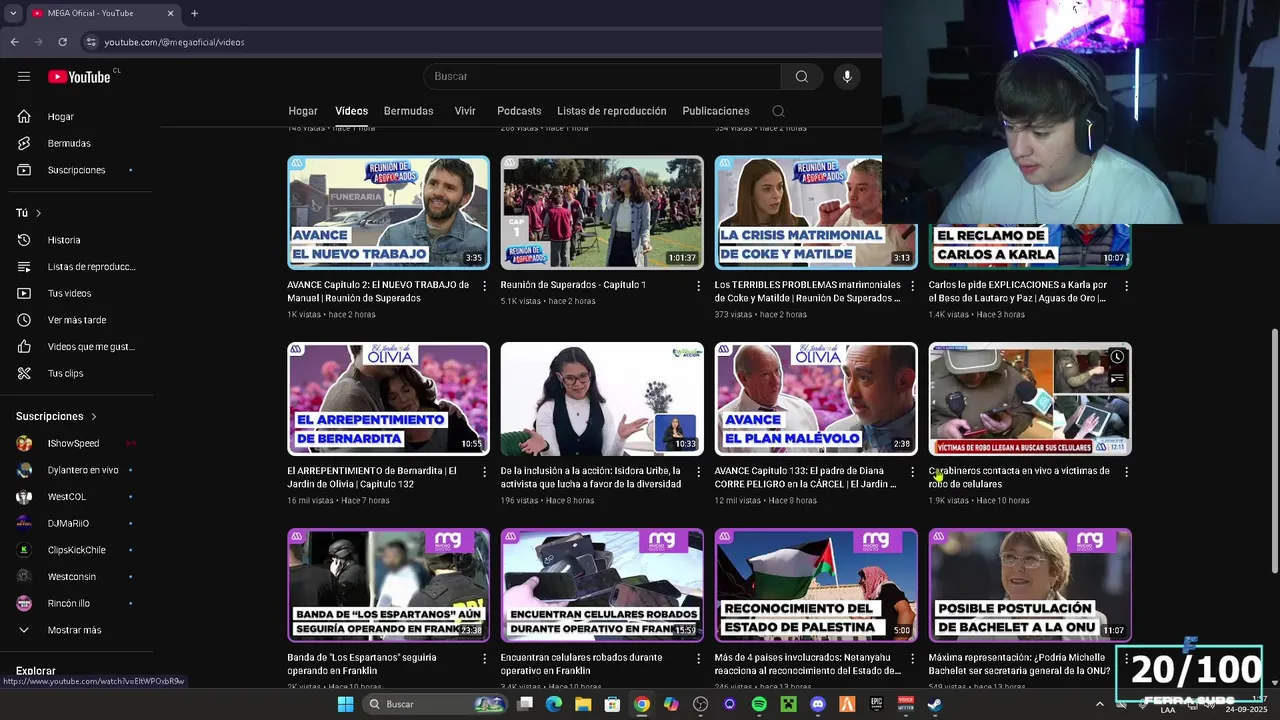
Task: Open options for Isidora Uribe video
Action: pyautogui.click(x=699, y=472)
